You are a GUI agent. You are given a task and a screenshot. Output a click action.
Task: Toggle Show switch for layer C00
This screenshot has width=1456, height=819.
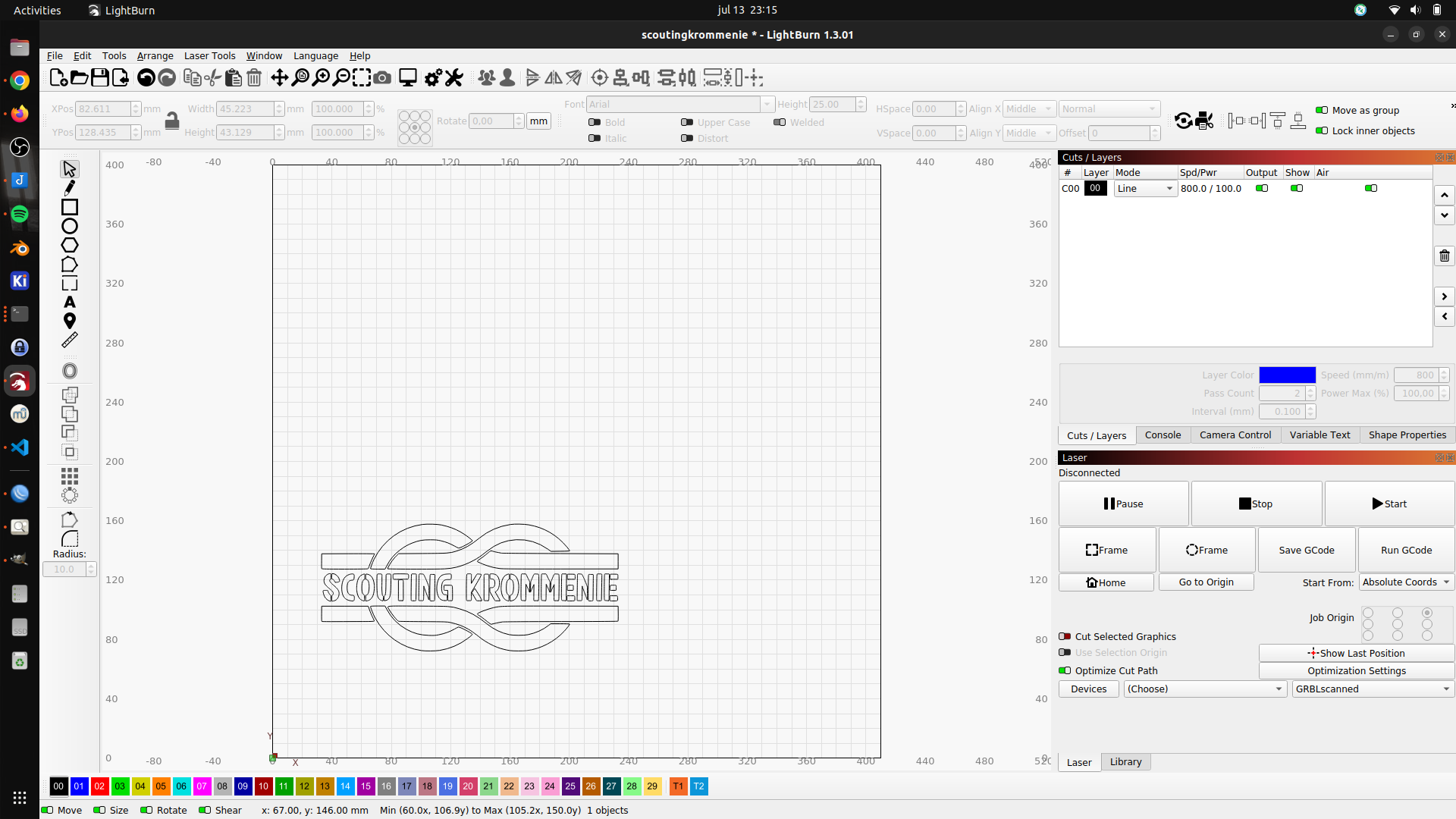click(1297, 188)
